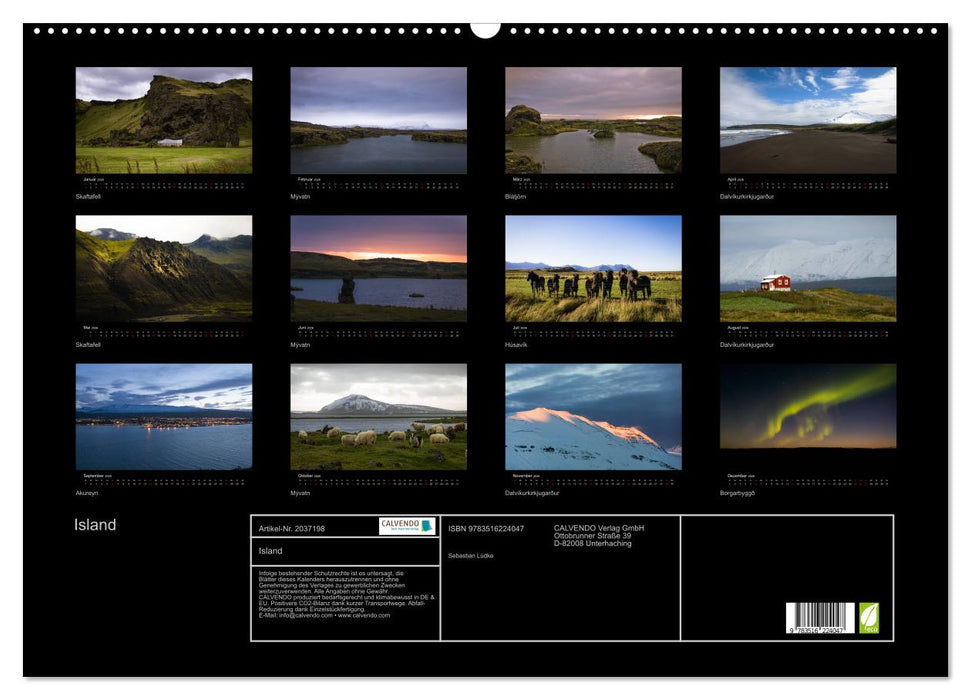Select the green eco certification icon
This screenshot has width=971, height=700.
869,618
